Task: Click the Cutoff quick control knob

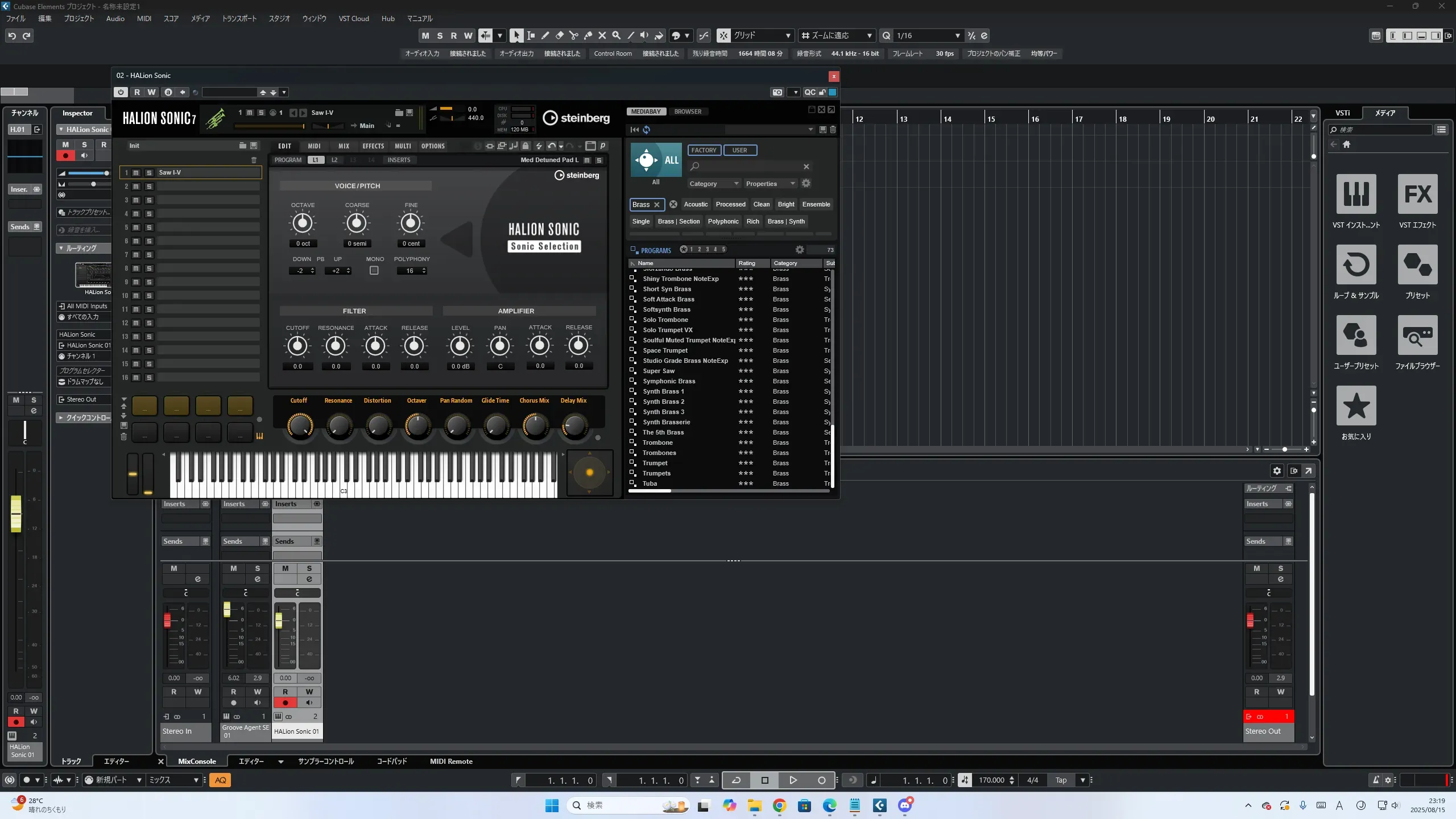Action: pos(300,425)
